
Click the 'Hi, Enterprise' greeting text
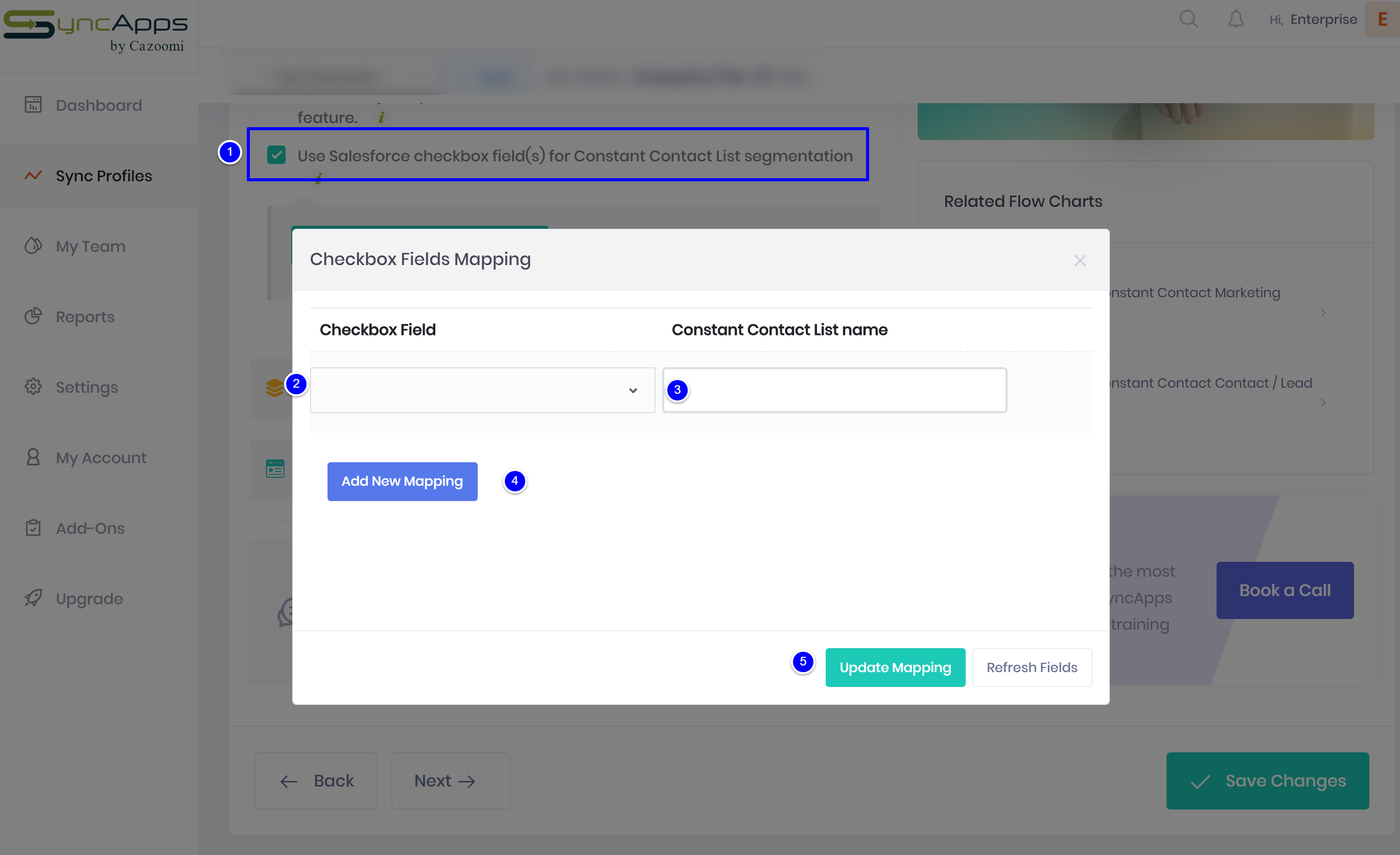pos(1313,19)
